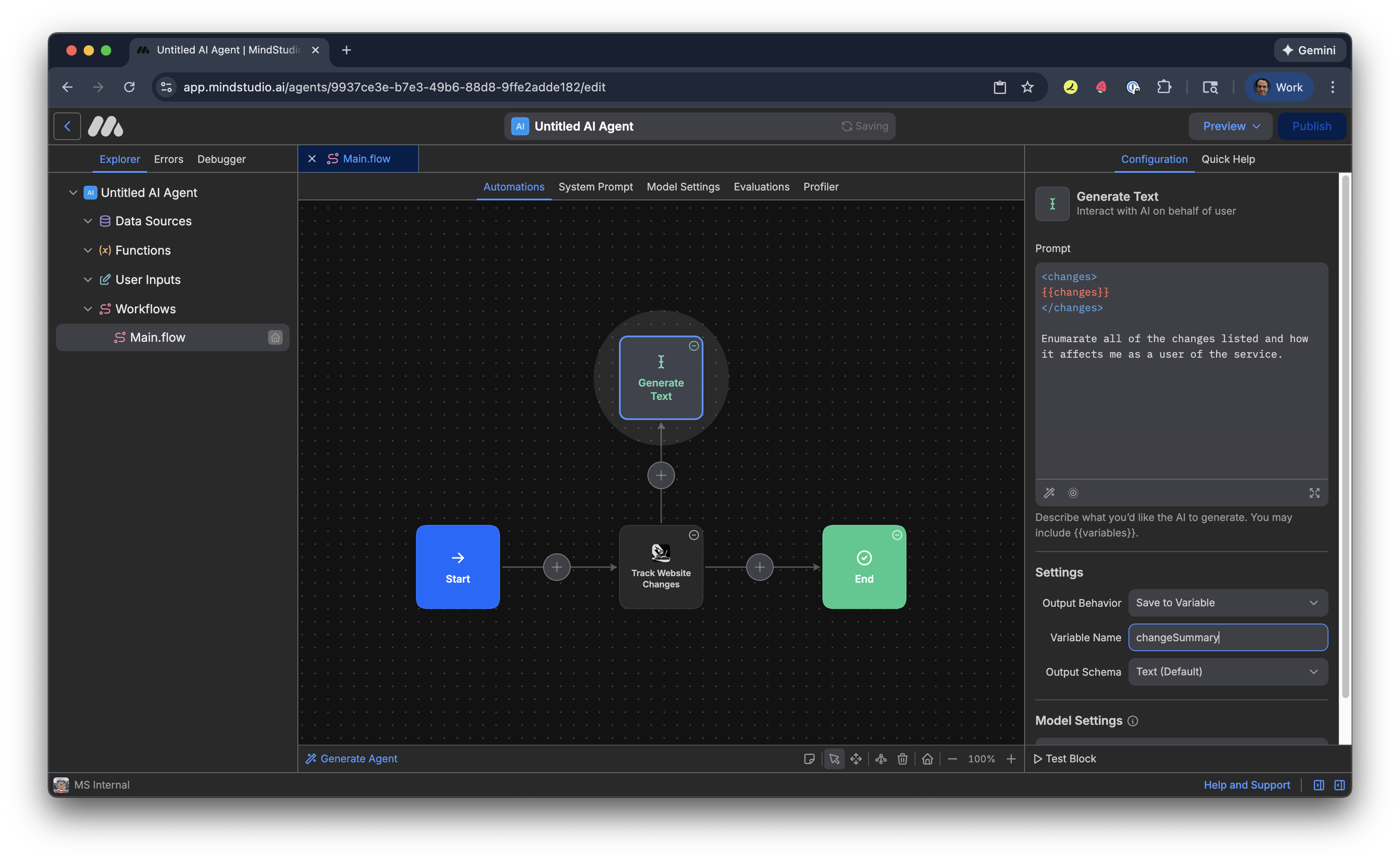Click the auto-arrange nodes icon

coord(881,758)
